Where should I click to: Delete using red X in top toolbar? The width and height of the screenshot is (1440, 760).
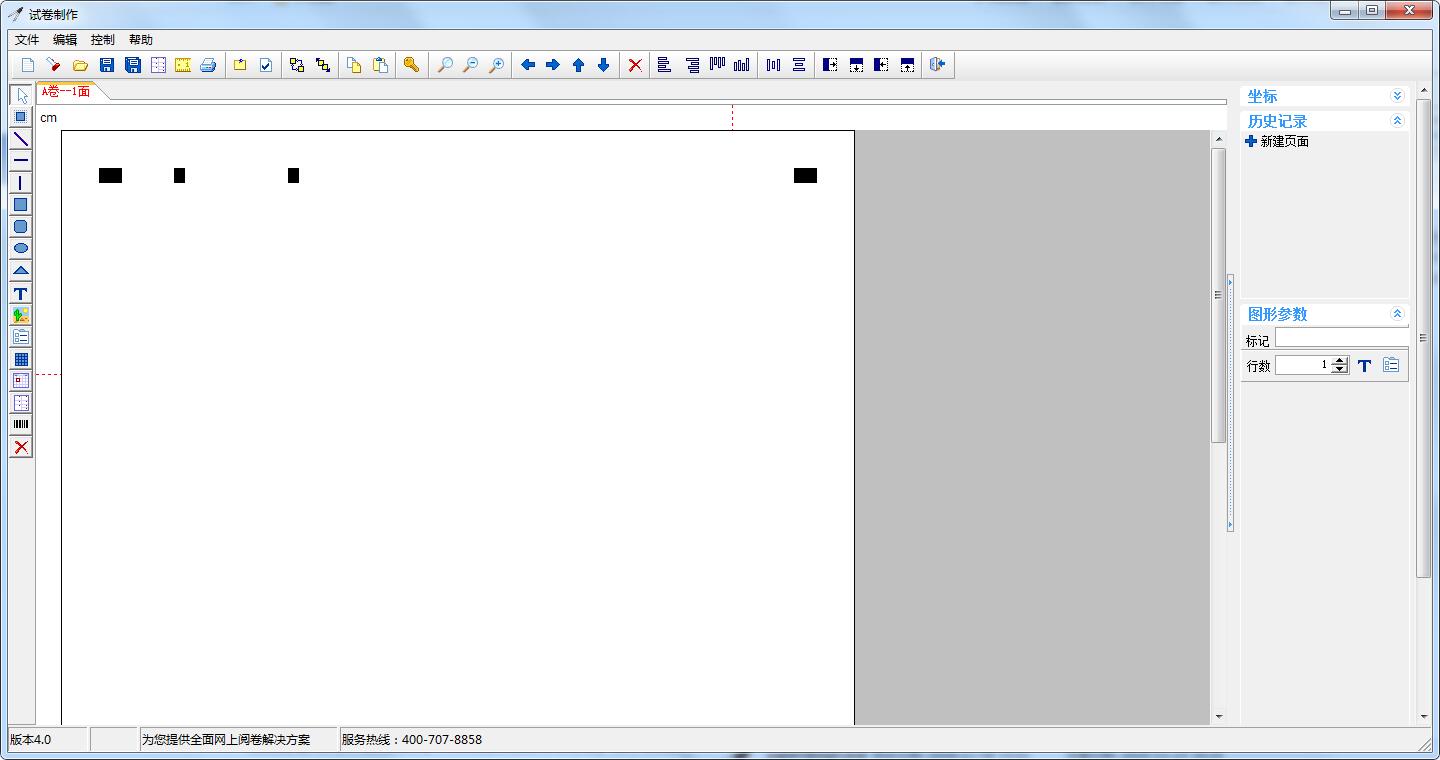click(x=635, y=65)
